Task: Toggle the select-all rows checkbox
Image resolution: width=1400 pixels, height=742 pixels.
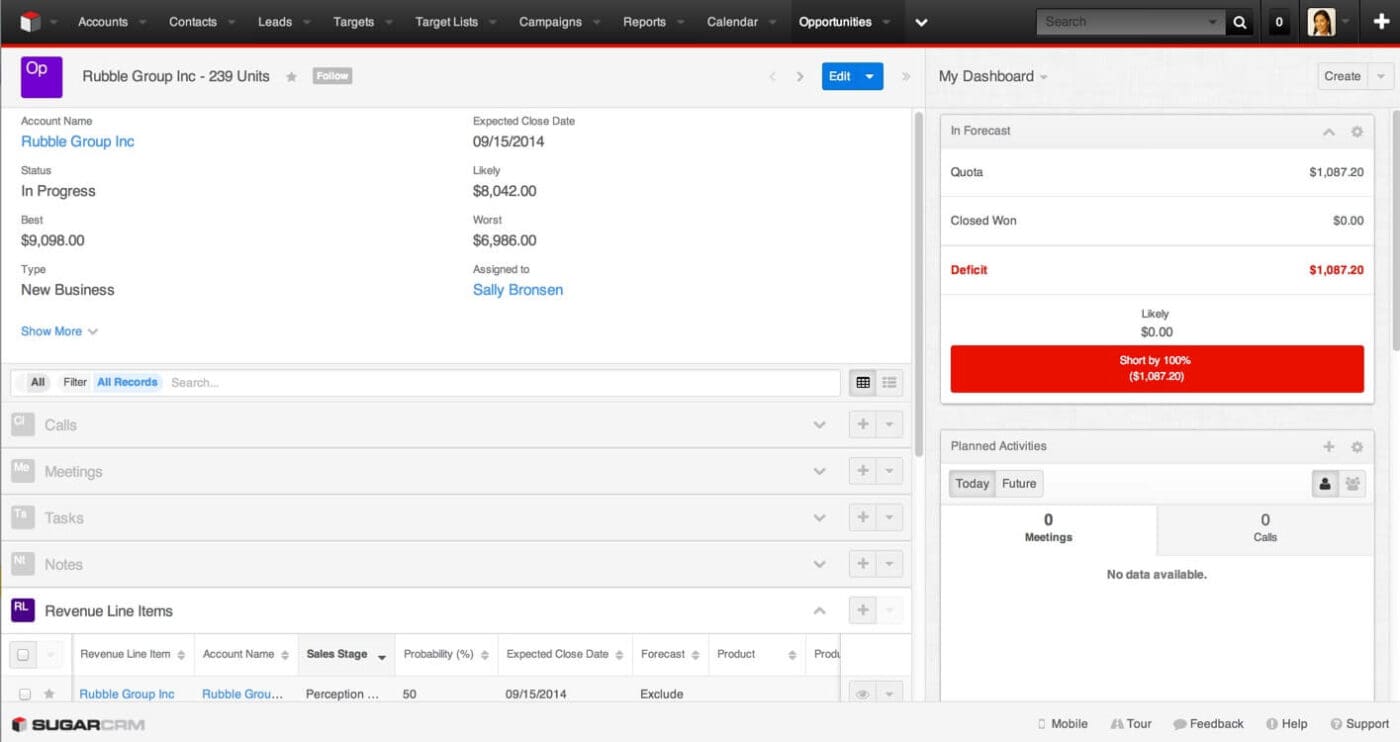Action: 23,655
